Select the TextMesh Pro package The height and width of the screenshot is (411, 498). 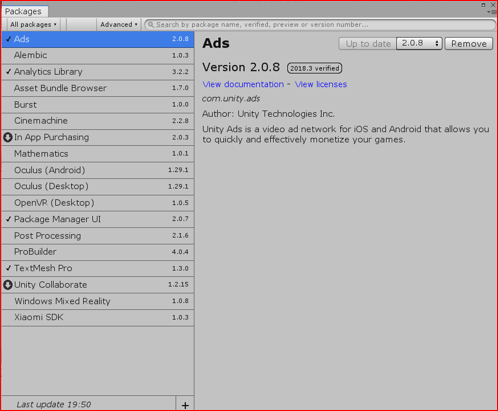coord(98,268)
